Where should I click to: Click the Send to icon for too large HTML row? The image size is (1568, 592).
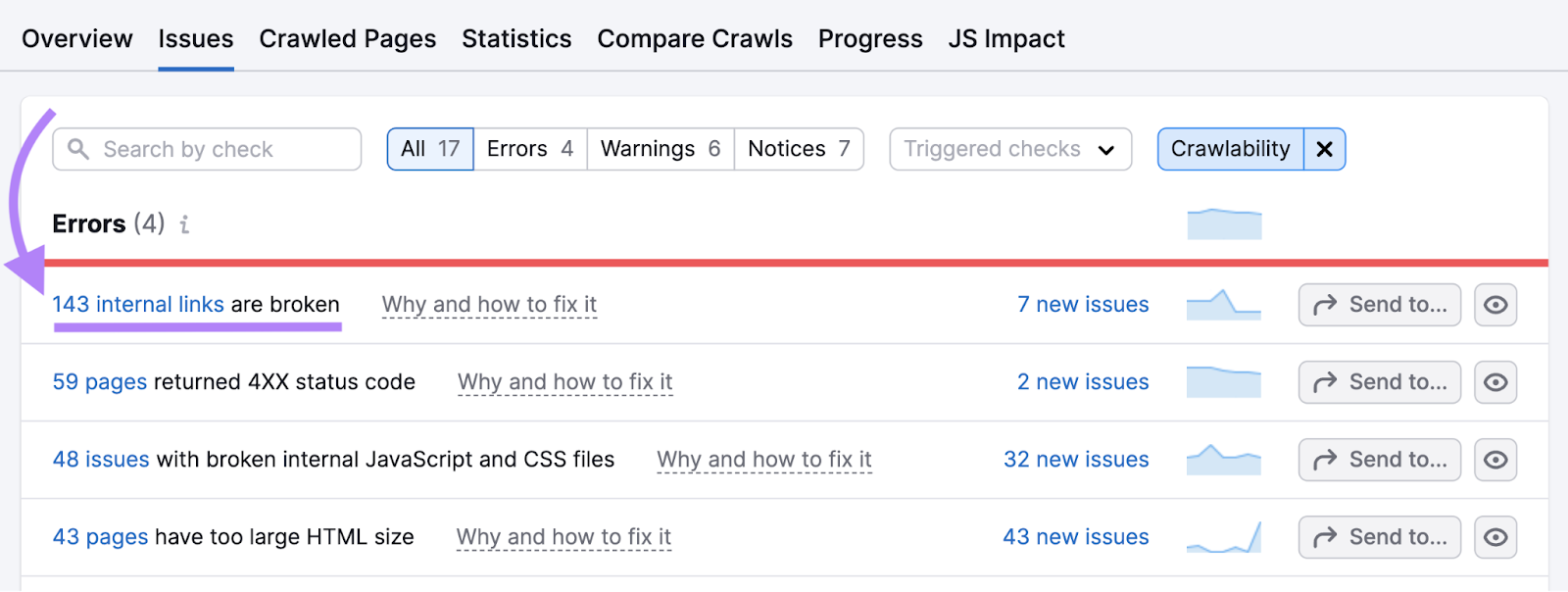[1378, 536]
